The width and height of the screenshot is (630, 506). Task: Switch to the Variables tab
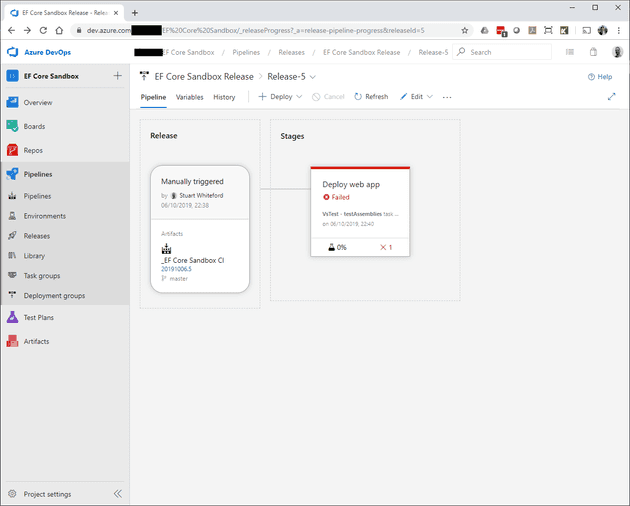(x=189, y=97)
